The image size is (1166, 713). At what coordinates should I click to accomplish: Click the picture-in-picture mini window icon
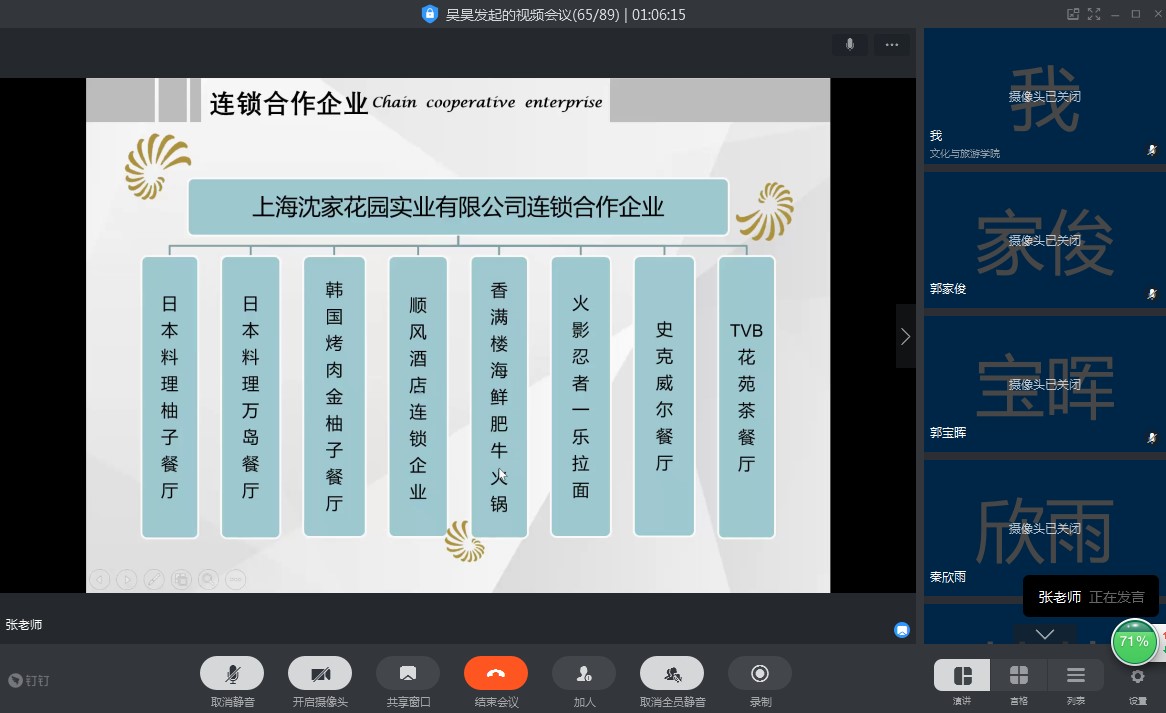(1073, 14)
